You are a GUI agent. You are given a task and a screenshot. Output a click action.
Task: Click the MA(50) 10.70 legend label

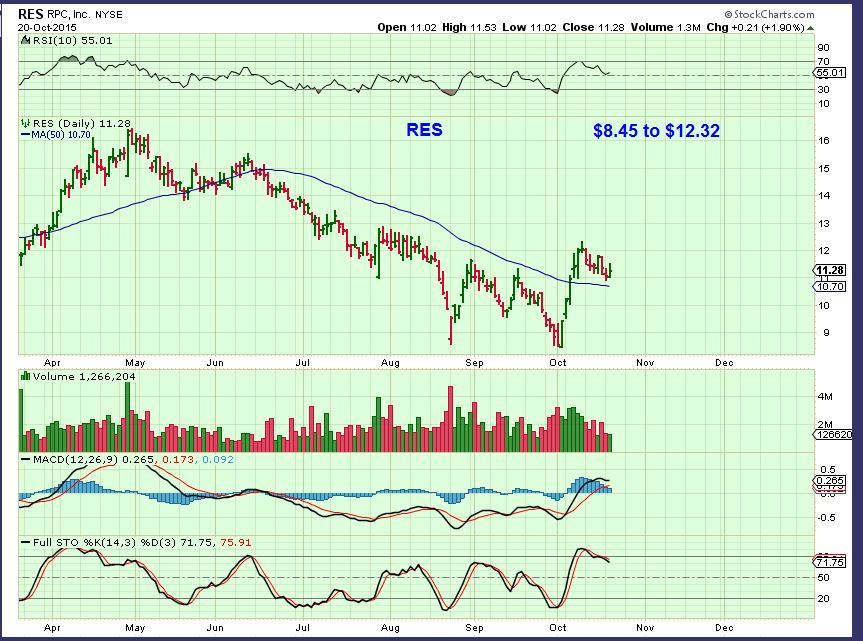pos(61,134)
